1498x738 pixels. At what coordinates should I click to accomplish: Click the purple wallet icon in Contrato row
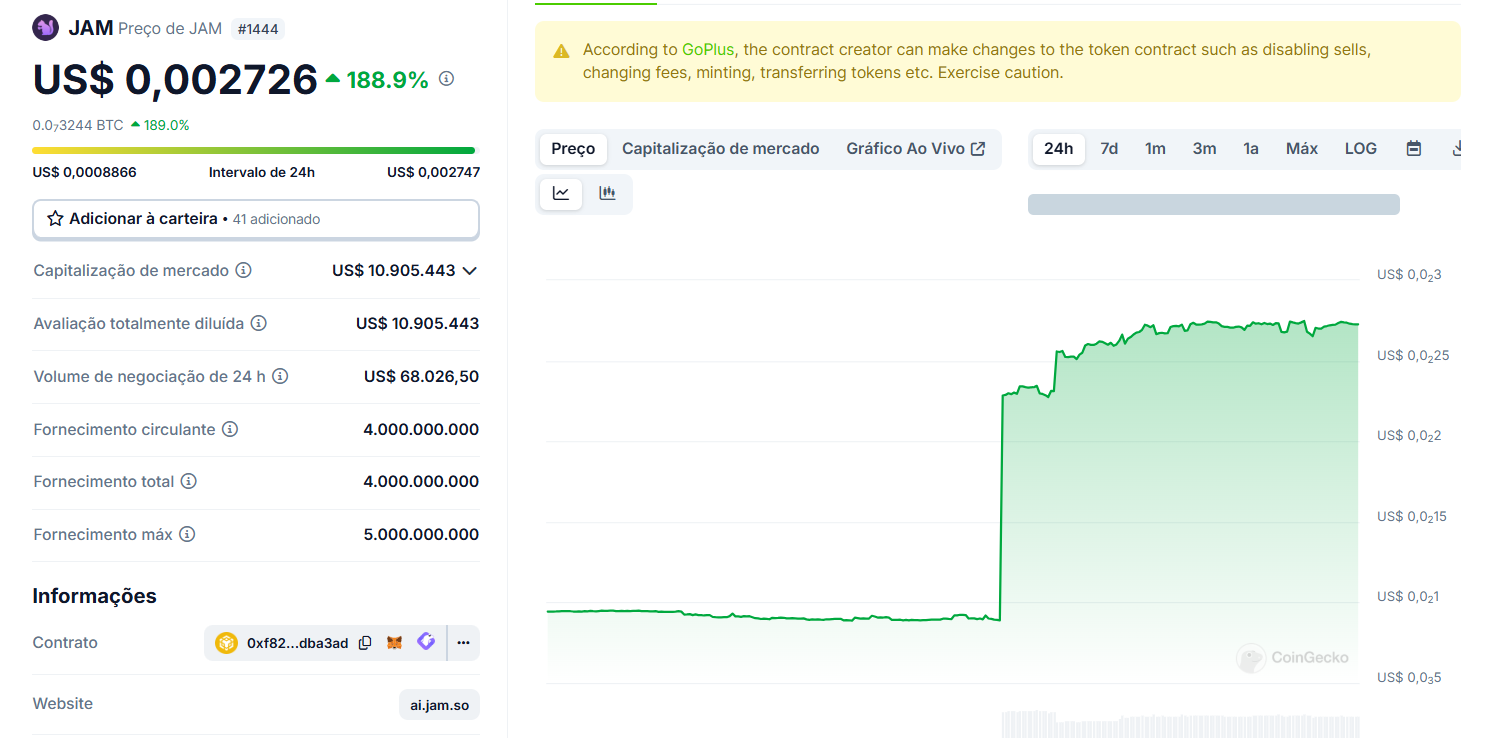pos(426,642)
